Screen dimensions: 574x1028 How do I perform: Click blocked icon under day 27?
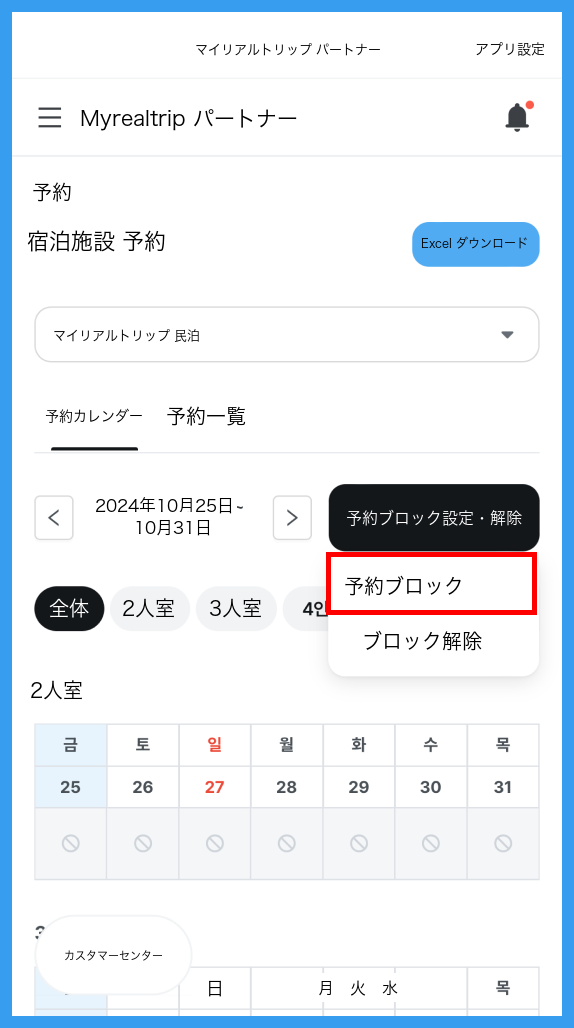tap(215, 843)
